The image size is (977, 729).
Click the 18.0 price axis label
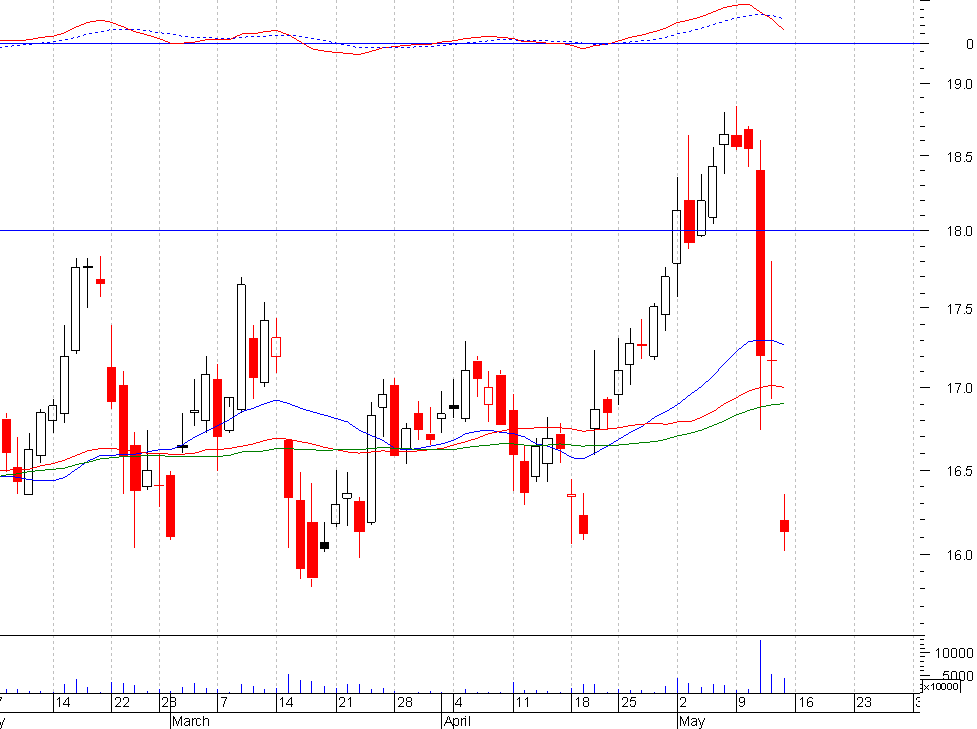pyautogui.click(x=960, y=231)
